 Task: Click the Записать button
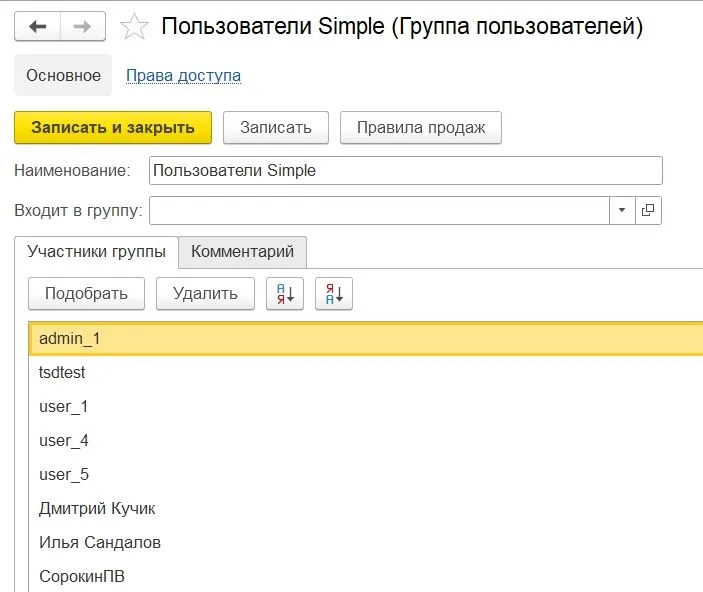pyautogui.click(x=275, y=128)
